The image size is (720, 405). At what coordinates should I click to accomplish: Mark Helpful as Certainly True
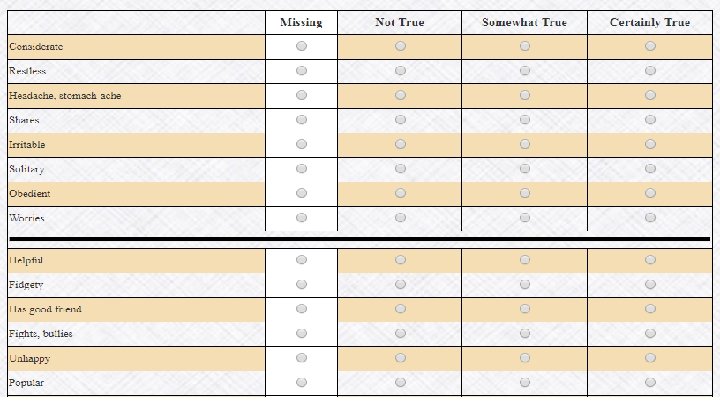point(650,260)
